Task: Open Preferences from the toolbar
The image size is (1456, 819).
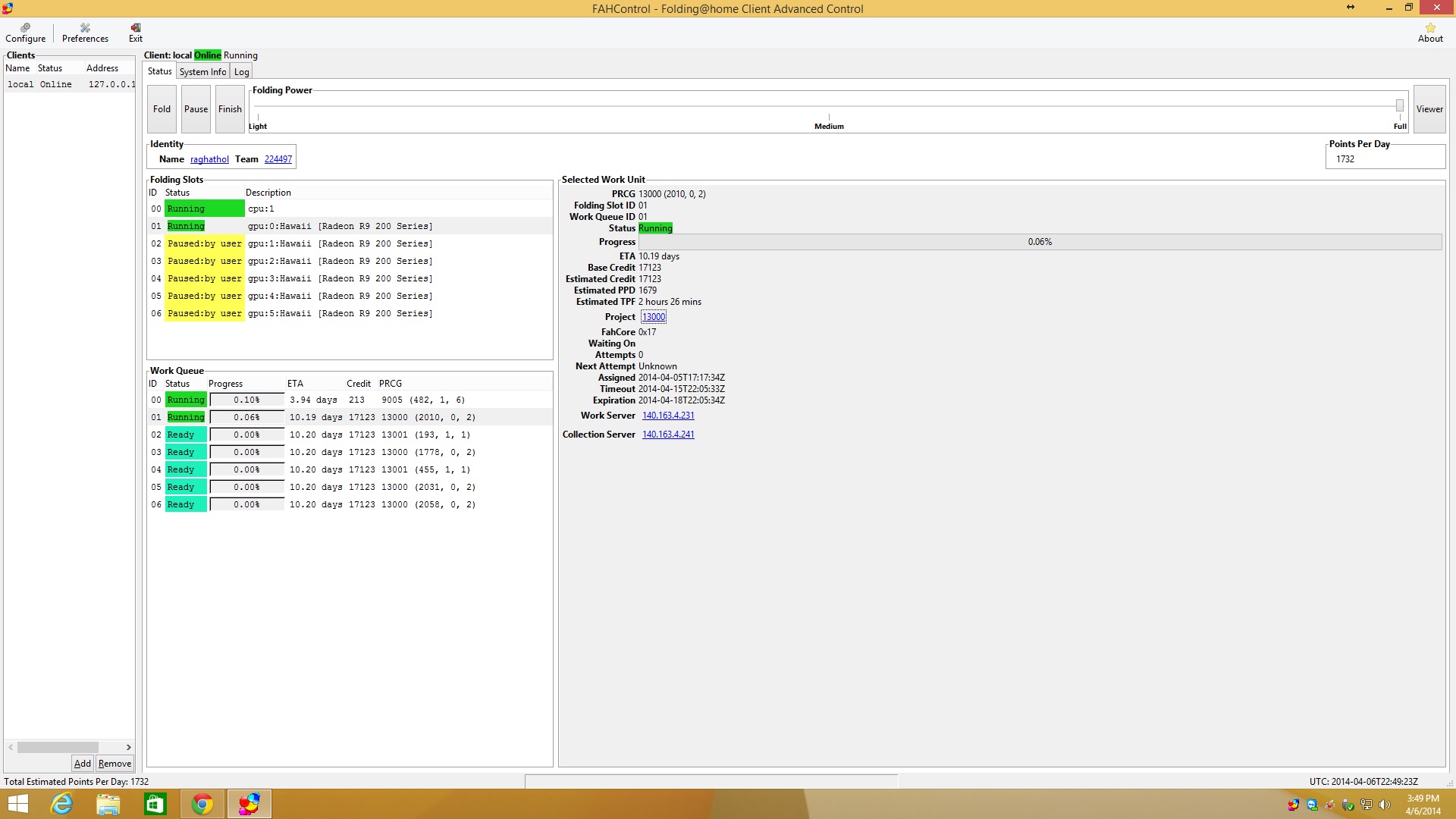Action: tap(85, 33)
